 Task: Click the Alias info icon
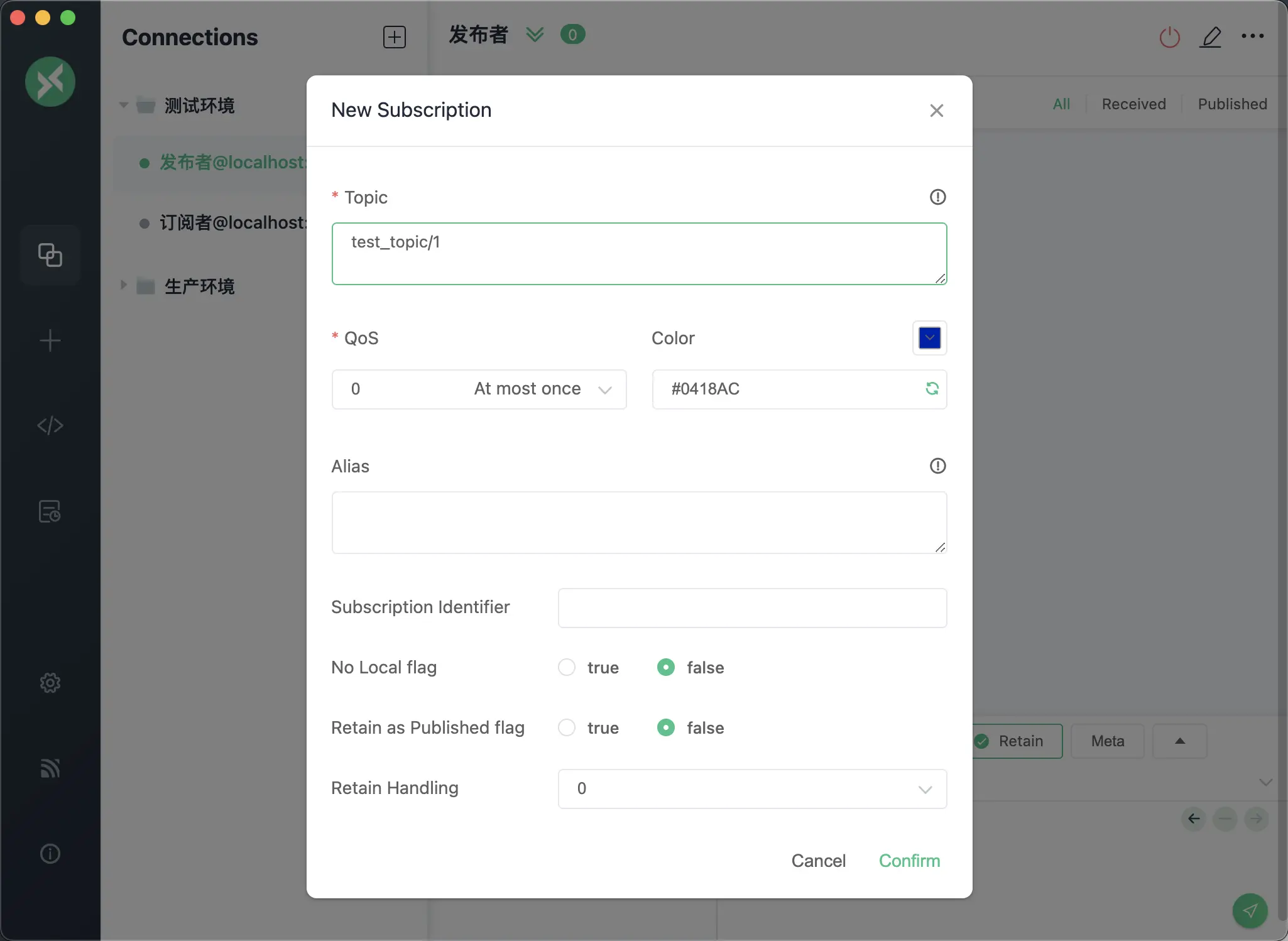(937, 466)
